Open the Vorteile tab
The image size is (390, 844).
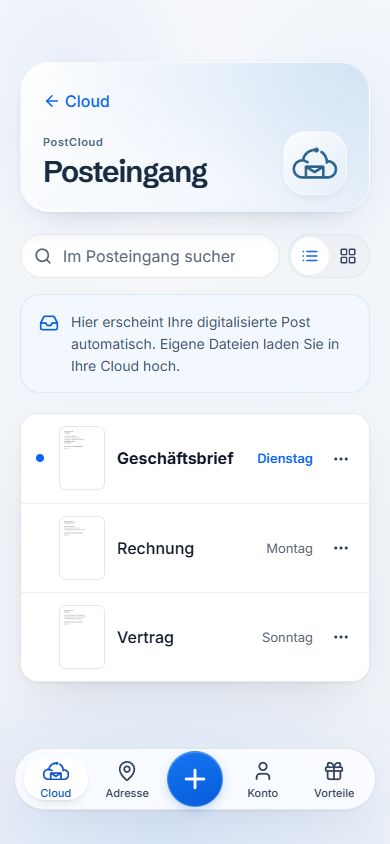334,779
